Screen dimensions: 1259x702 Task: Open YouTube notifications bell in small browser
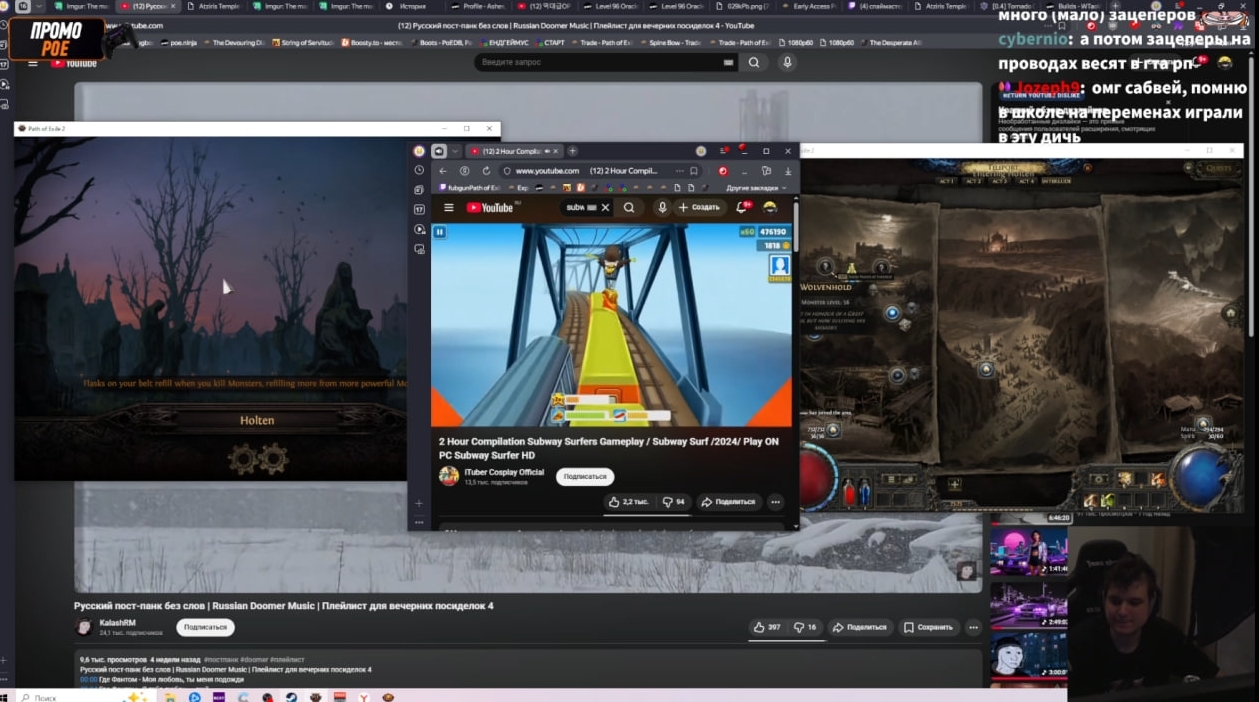[742, 208]
